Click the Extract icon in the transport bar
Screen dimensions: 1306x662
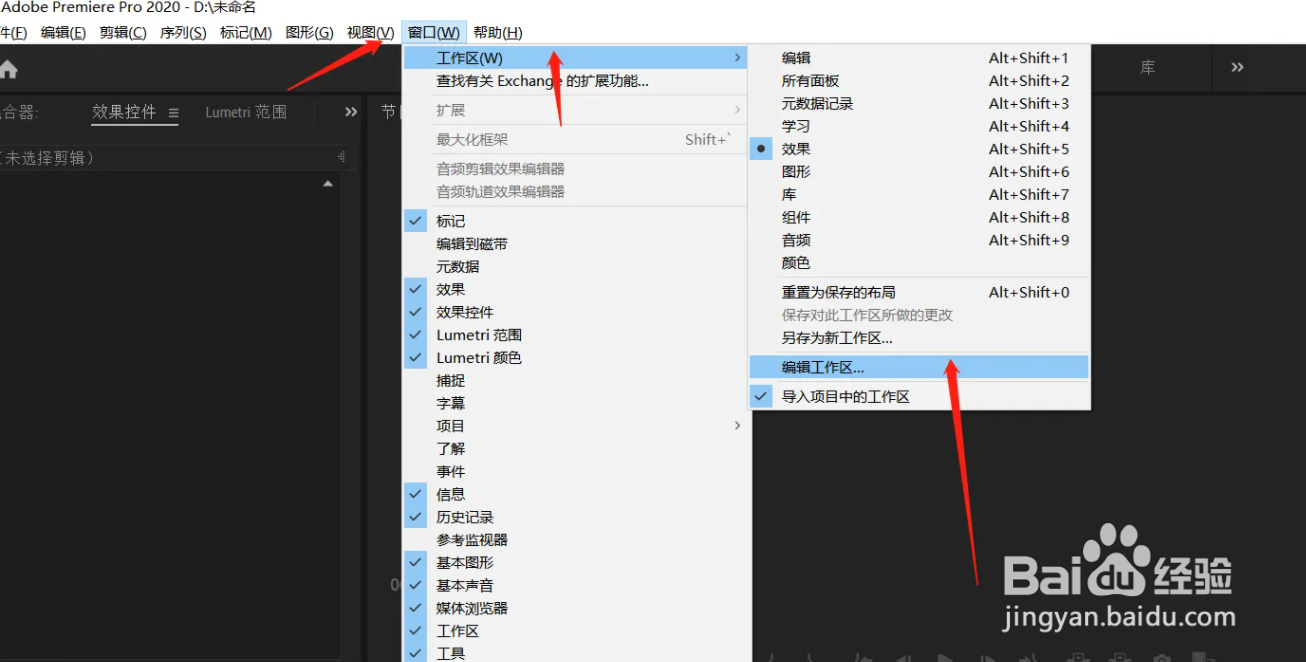point(1120,657)
